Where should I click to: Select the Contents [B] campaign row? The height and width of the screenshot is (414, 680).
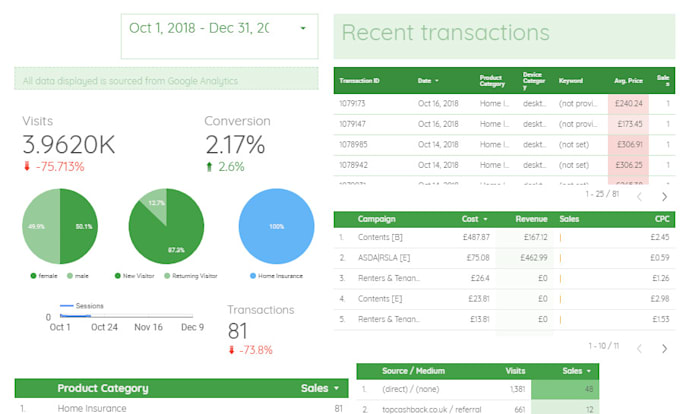coord(504,238)
